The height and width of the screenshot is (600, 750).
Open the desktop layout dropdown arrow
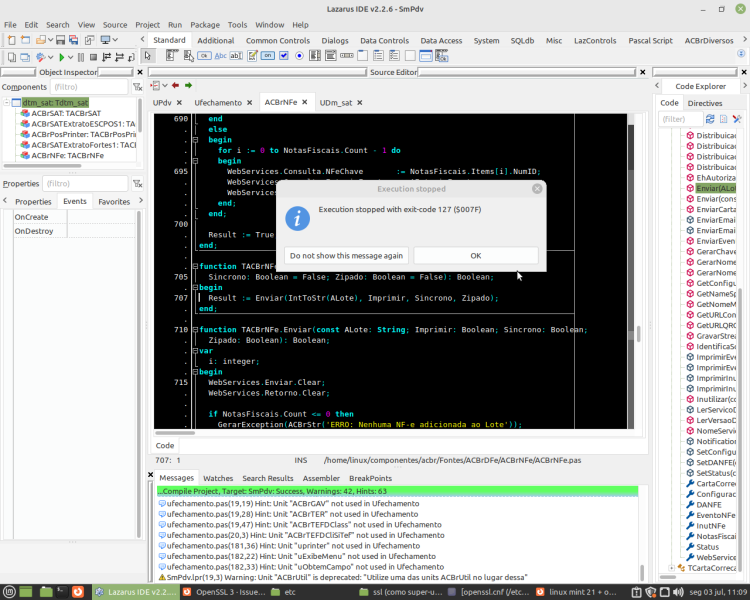coord(115,40)
